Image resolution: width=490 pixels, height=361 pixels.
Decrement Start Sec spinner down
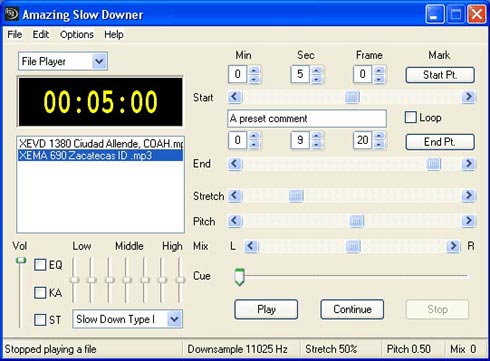click(317, 79)
